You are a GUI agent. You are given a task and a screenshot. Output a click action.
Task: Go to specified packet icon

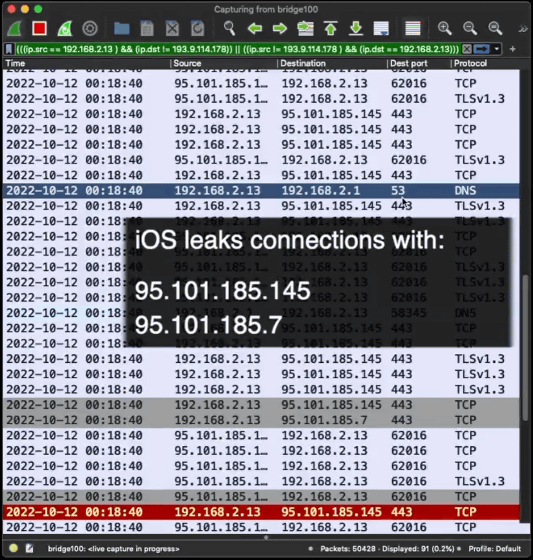coord(305,29)
